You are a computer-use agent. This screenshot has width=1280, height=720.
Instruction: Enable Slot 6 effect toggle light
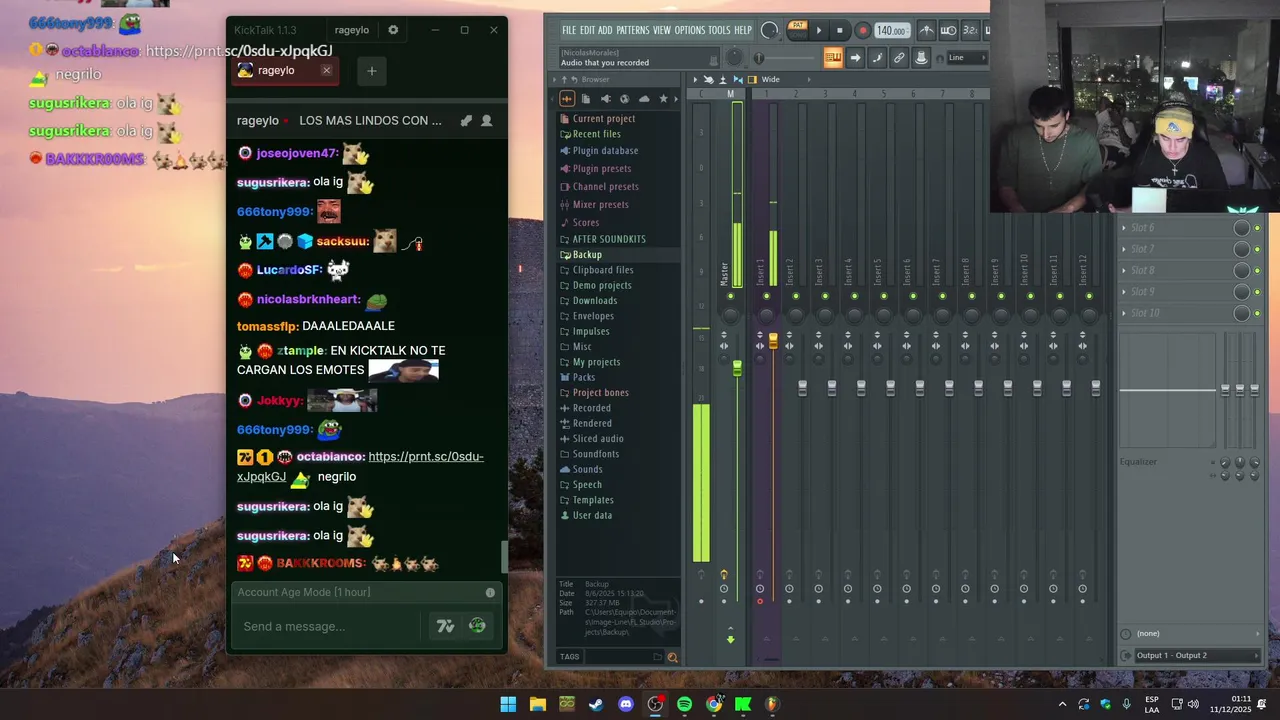(x=1257, y=228)
